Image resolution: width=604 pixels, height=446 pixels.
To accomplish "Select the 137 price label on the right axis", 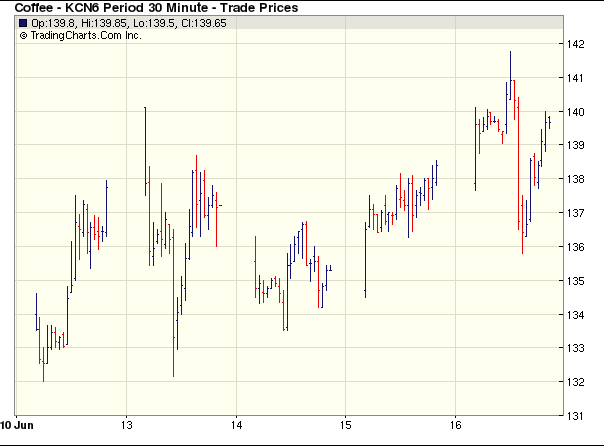I will pos(575,213).
